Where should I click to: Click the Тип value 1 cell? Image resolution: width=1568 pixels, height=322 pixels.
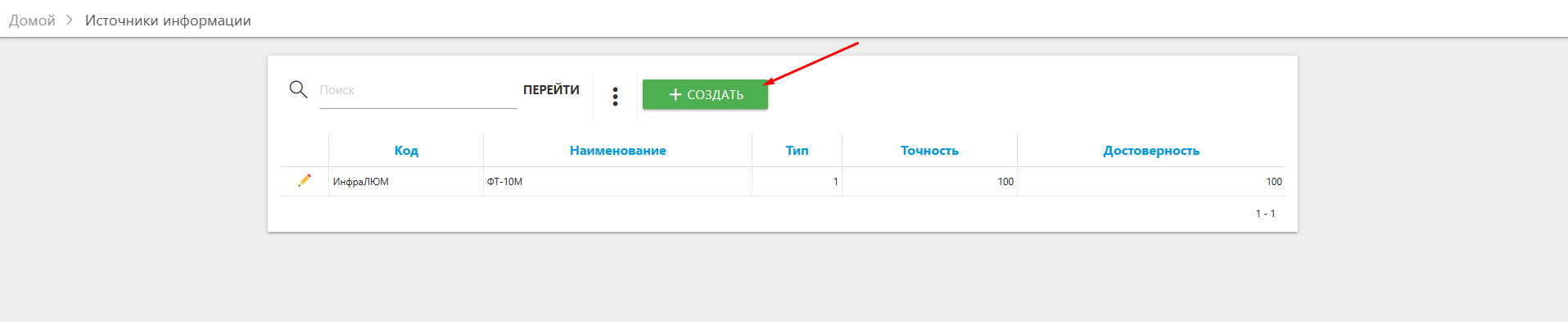[797, 182]
